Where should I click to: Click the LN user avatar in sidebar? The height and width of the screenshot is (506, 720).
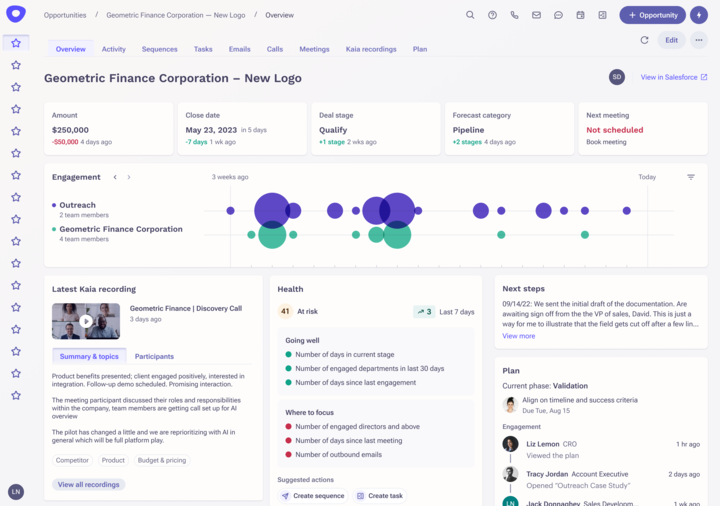[16, 492]
